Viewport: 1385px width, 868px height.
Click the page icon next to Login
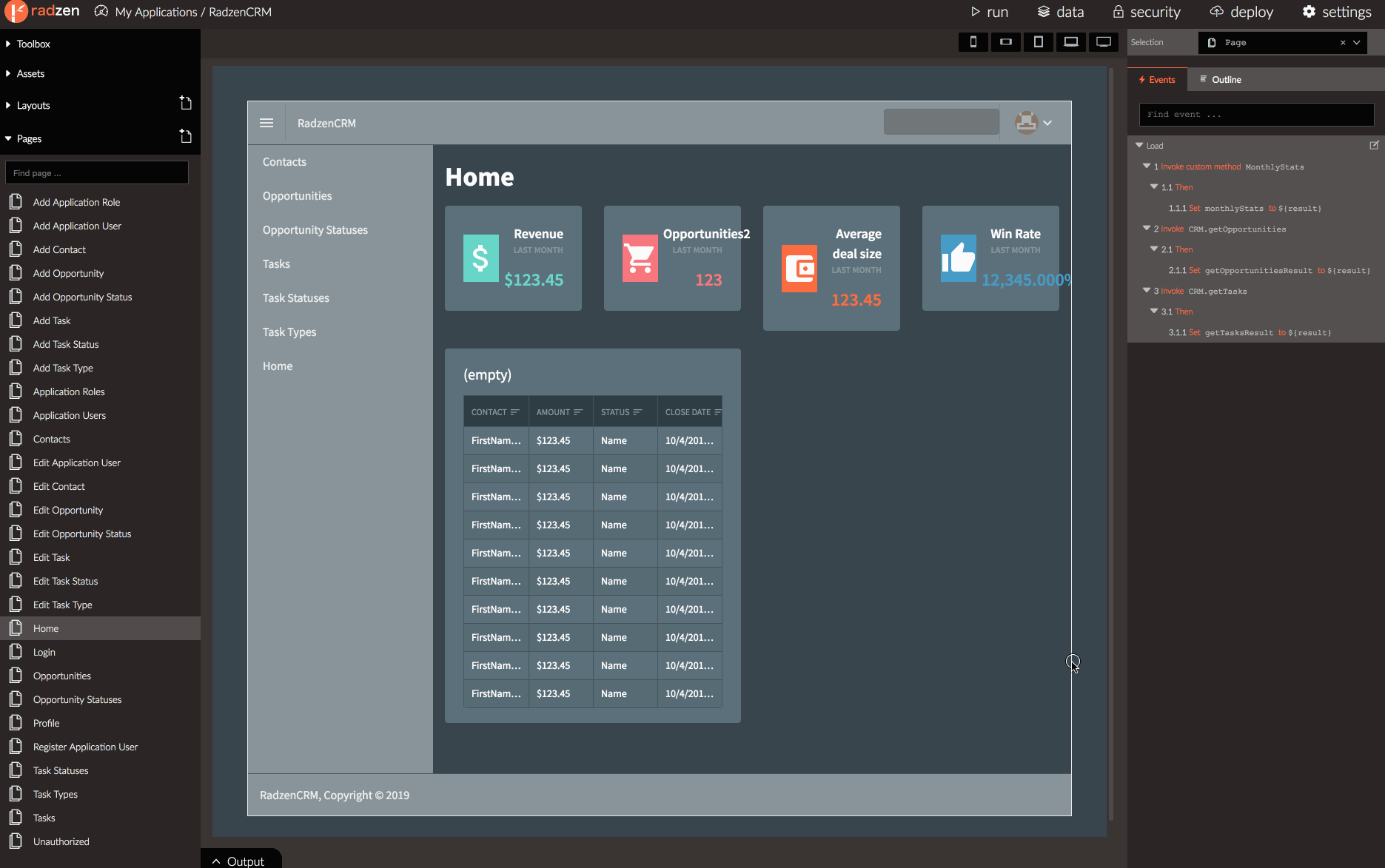pos(16,652)
